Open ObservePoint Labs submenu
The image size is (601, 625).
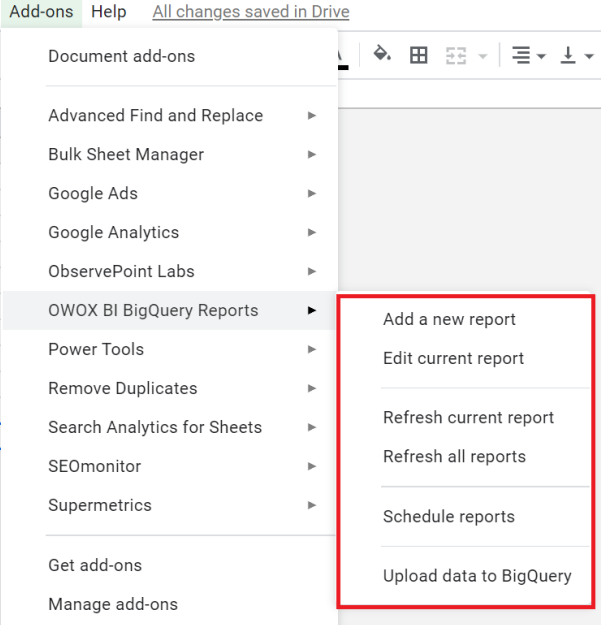(170, 271)
